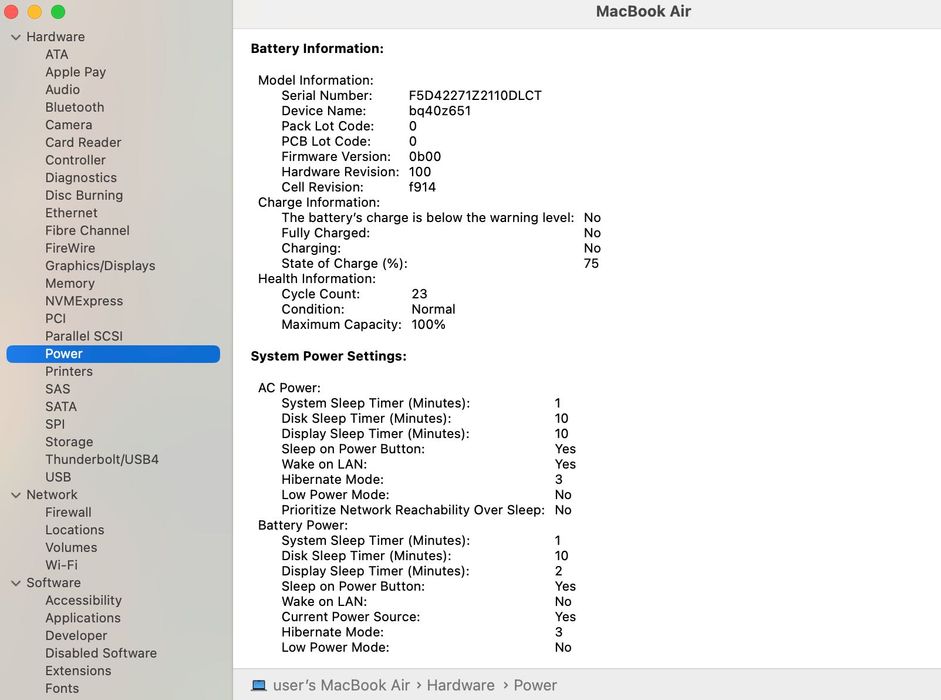This screenshot has height=700, width=941.
Task: Select Camera in the sidebar
Action: pos(68,125)
